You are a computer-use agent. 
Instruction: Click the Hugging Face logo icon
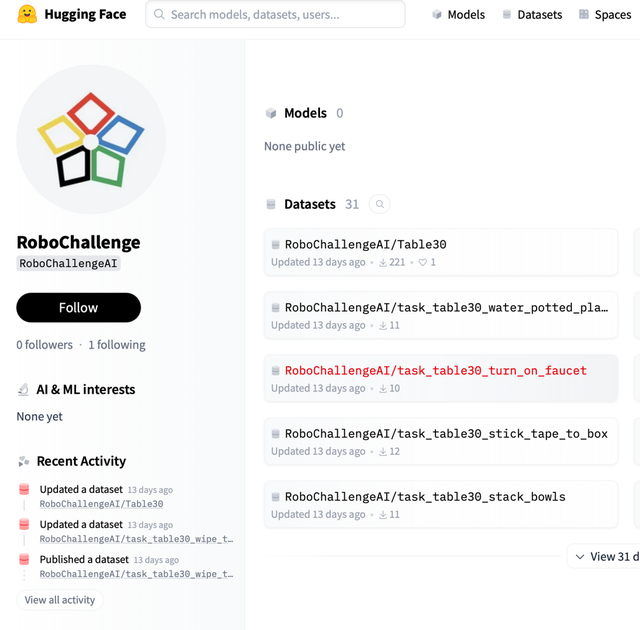(27, 15)
